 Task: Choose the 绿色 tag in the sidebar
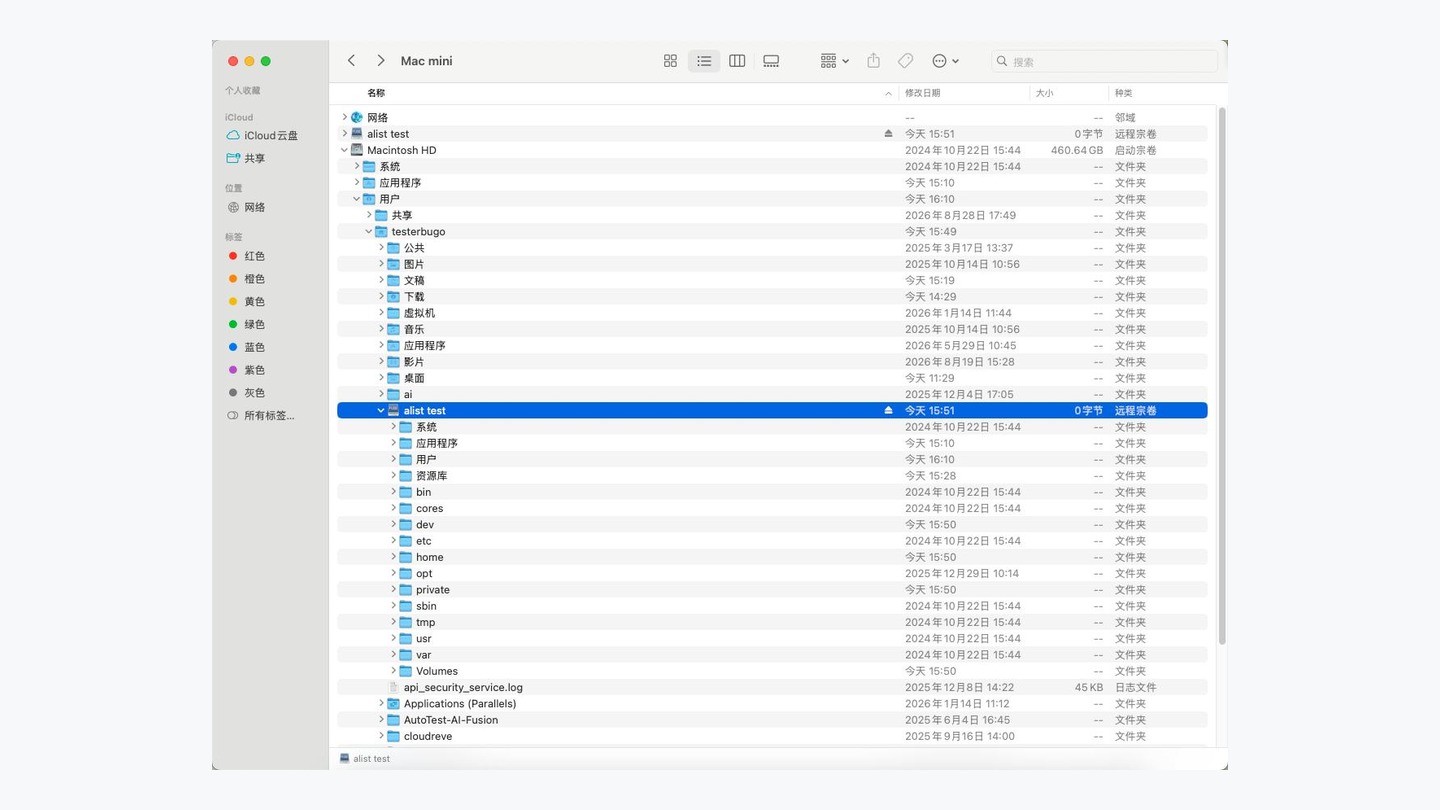(246, 325)
